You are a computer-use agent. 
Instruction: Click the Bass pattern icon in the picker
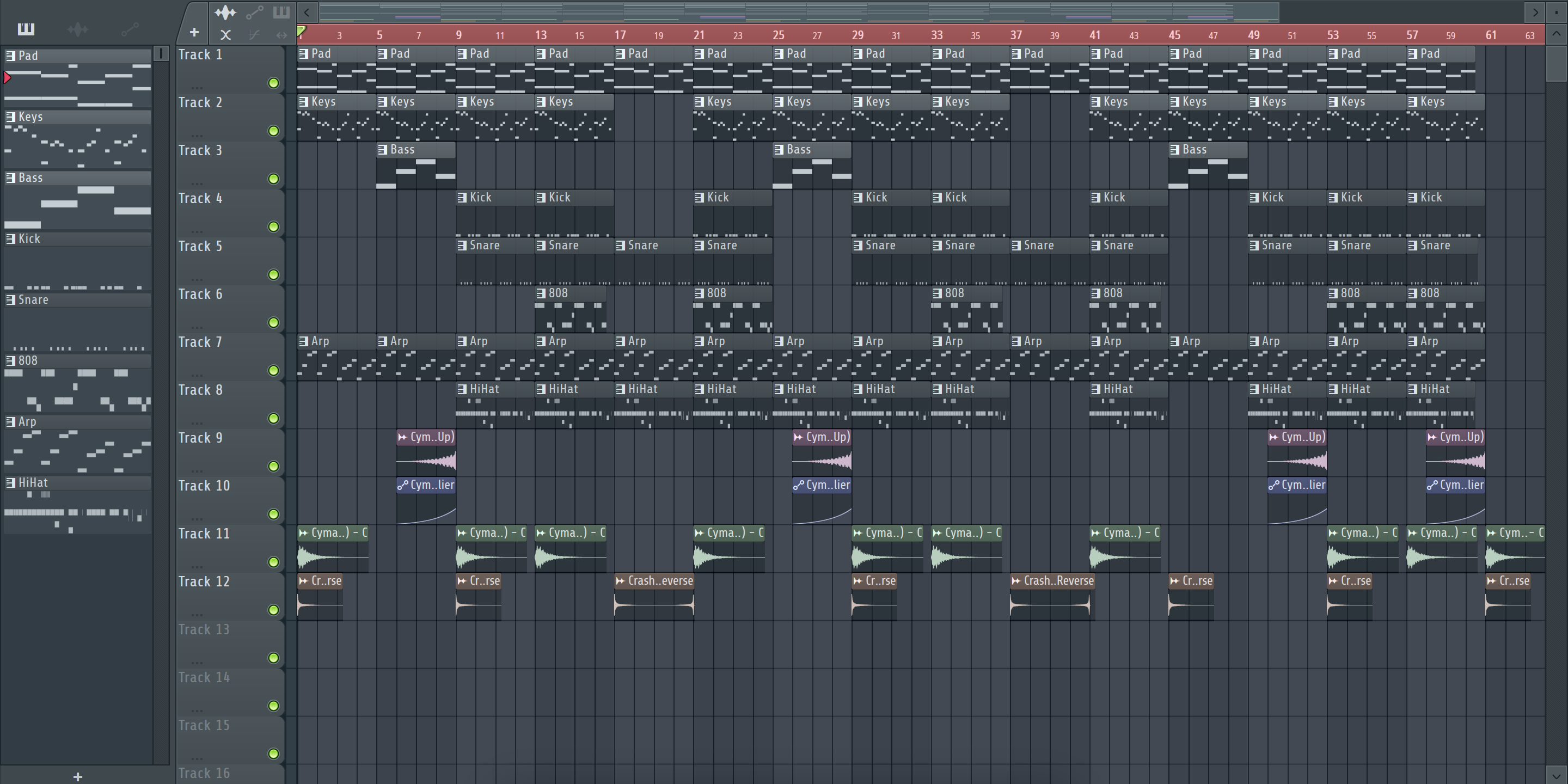[x=10, y=177]
